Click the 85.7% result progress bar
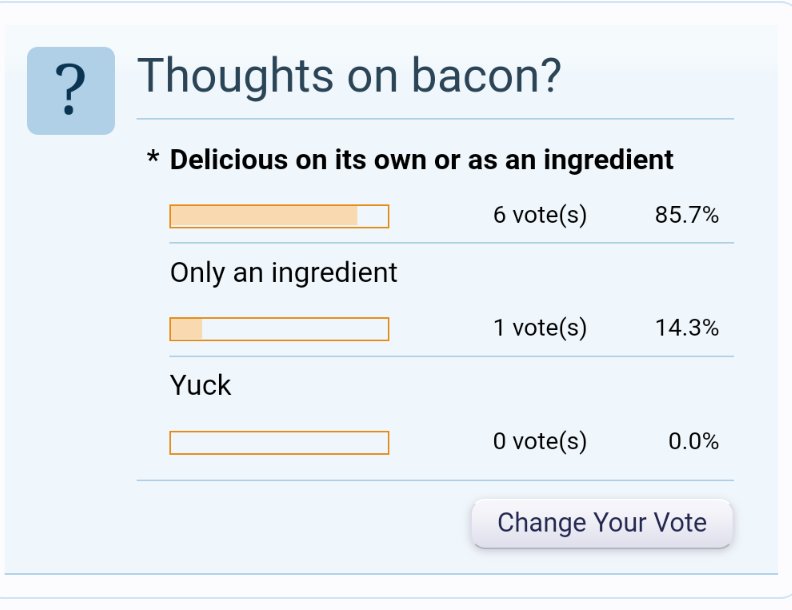The width and height of the screenshot is (792, 610). coord(279,216)
